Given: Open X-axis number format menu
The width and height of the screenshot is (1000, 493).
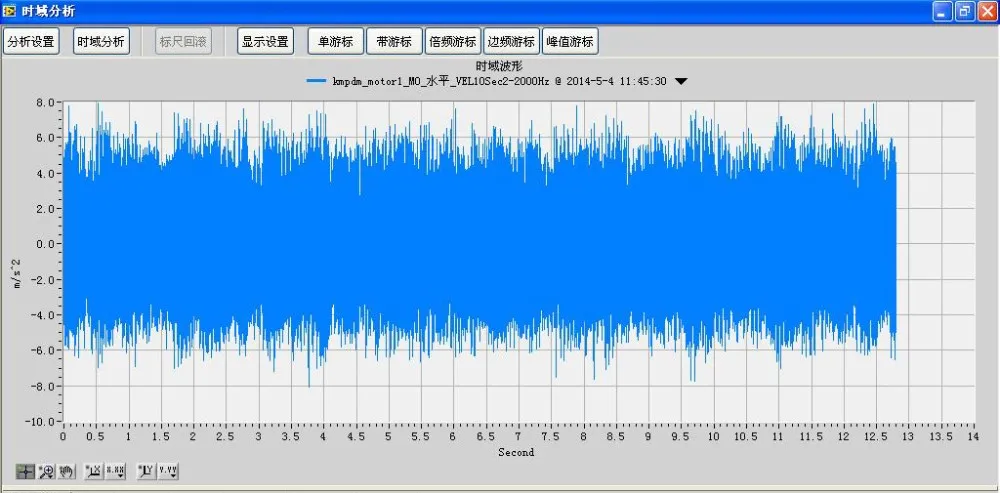Looking at the screenshot, I should click(x=115, y=470).
